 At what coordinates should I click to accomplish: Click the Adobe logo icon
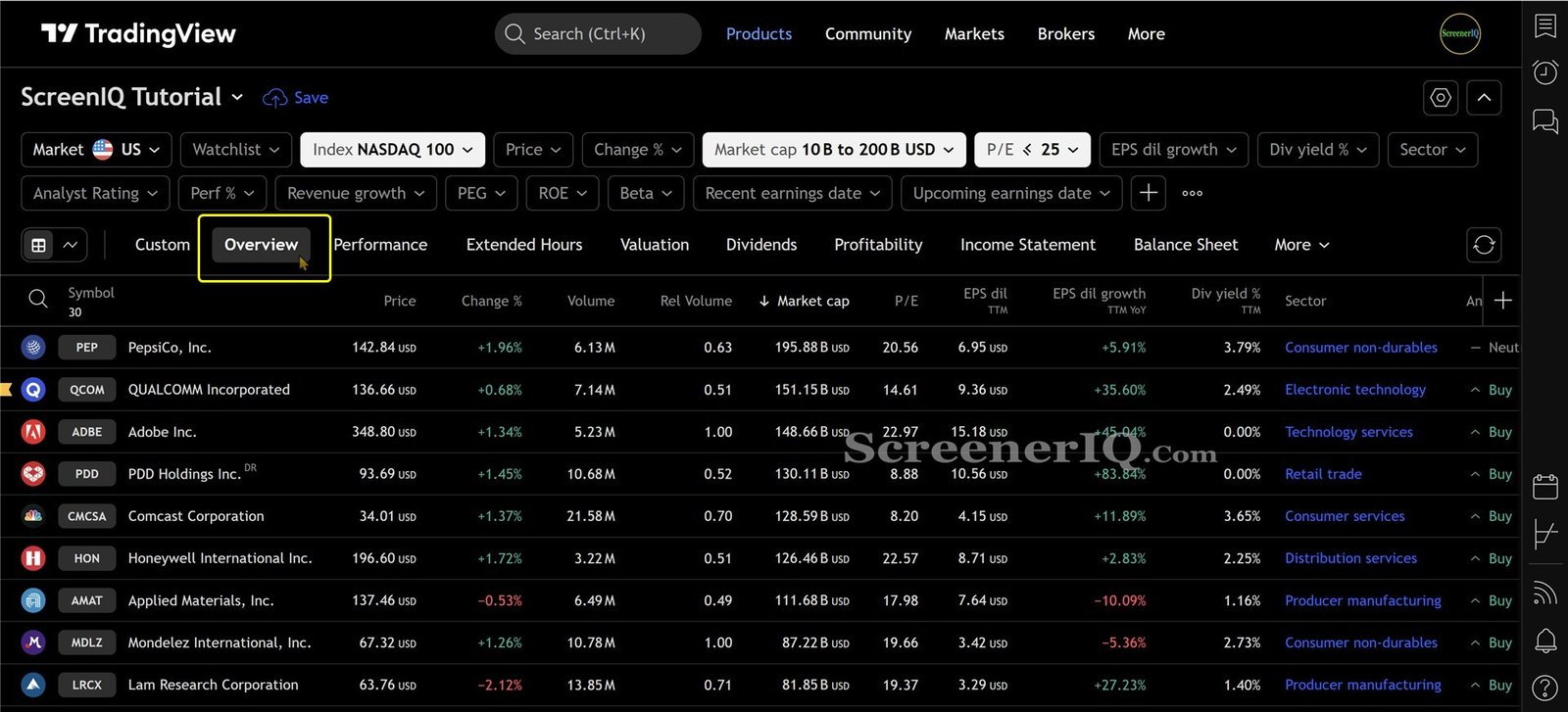(33, 432)
